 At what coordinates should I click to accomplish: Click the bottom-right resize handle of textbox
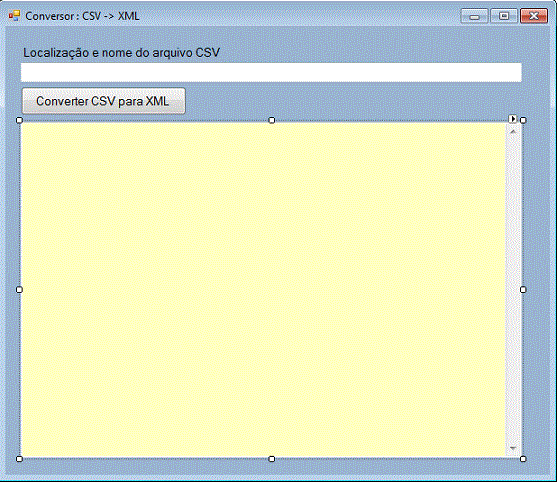(523, 459)
